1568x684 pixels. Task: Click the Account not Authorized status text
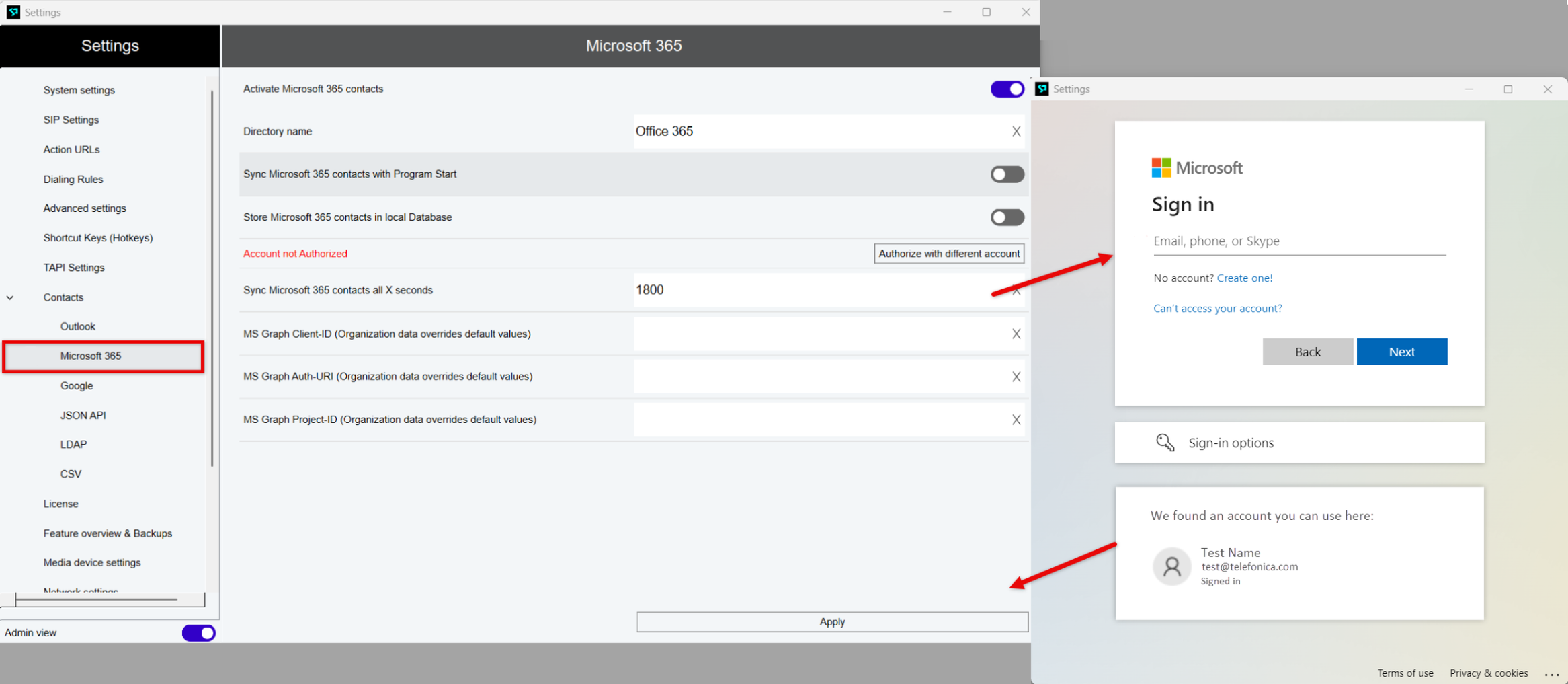[x=295, y=254]
